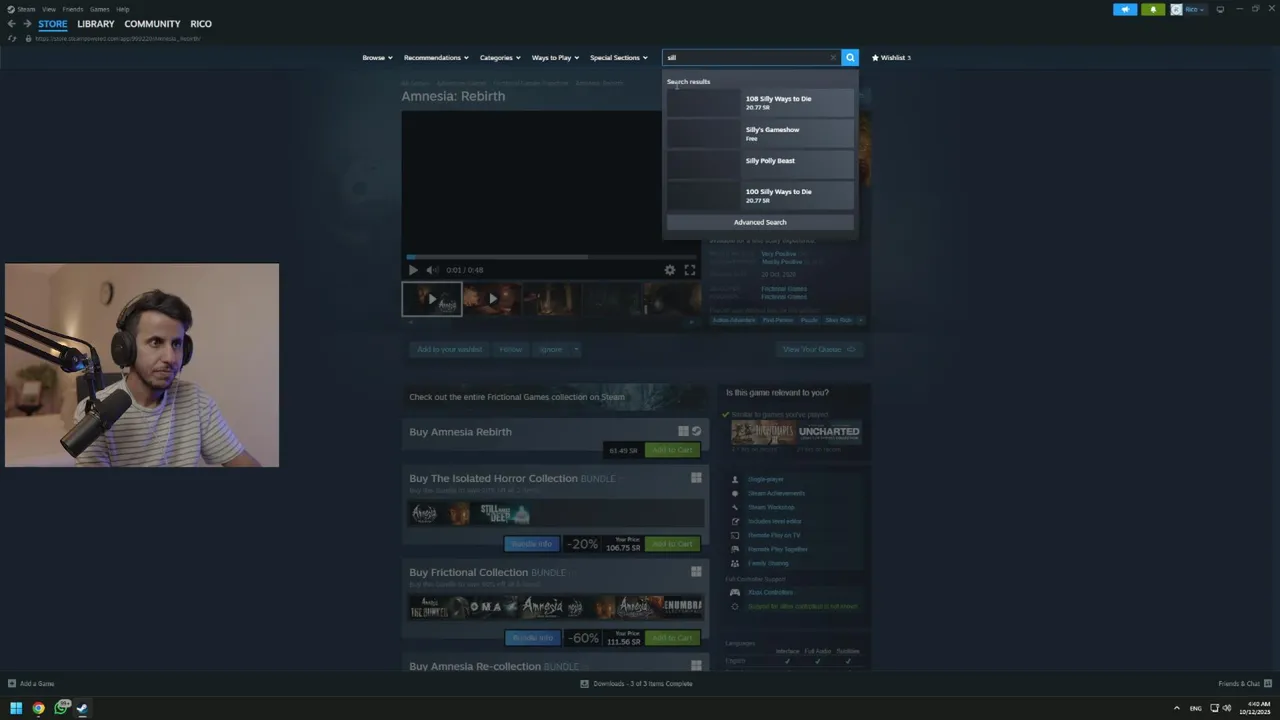Click Xbox Controllers gamepad icon
Image resolution: width=1280 pixels, height=720 pixels.
point(735,592)
